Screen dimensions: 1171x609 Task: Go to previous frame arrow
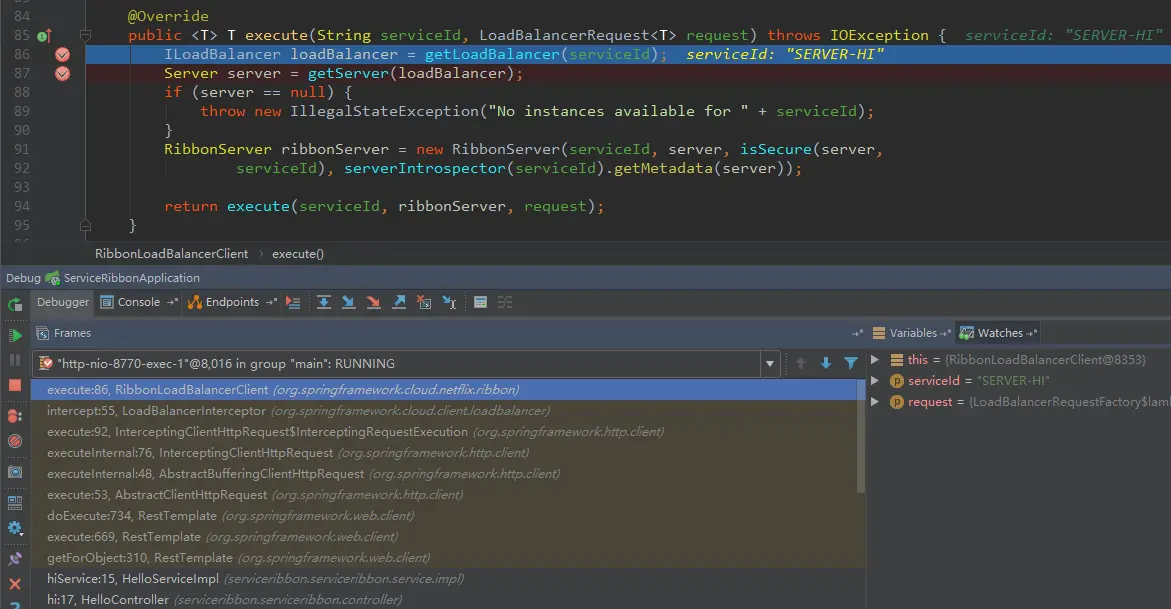[x=801, y=364]
